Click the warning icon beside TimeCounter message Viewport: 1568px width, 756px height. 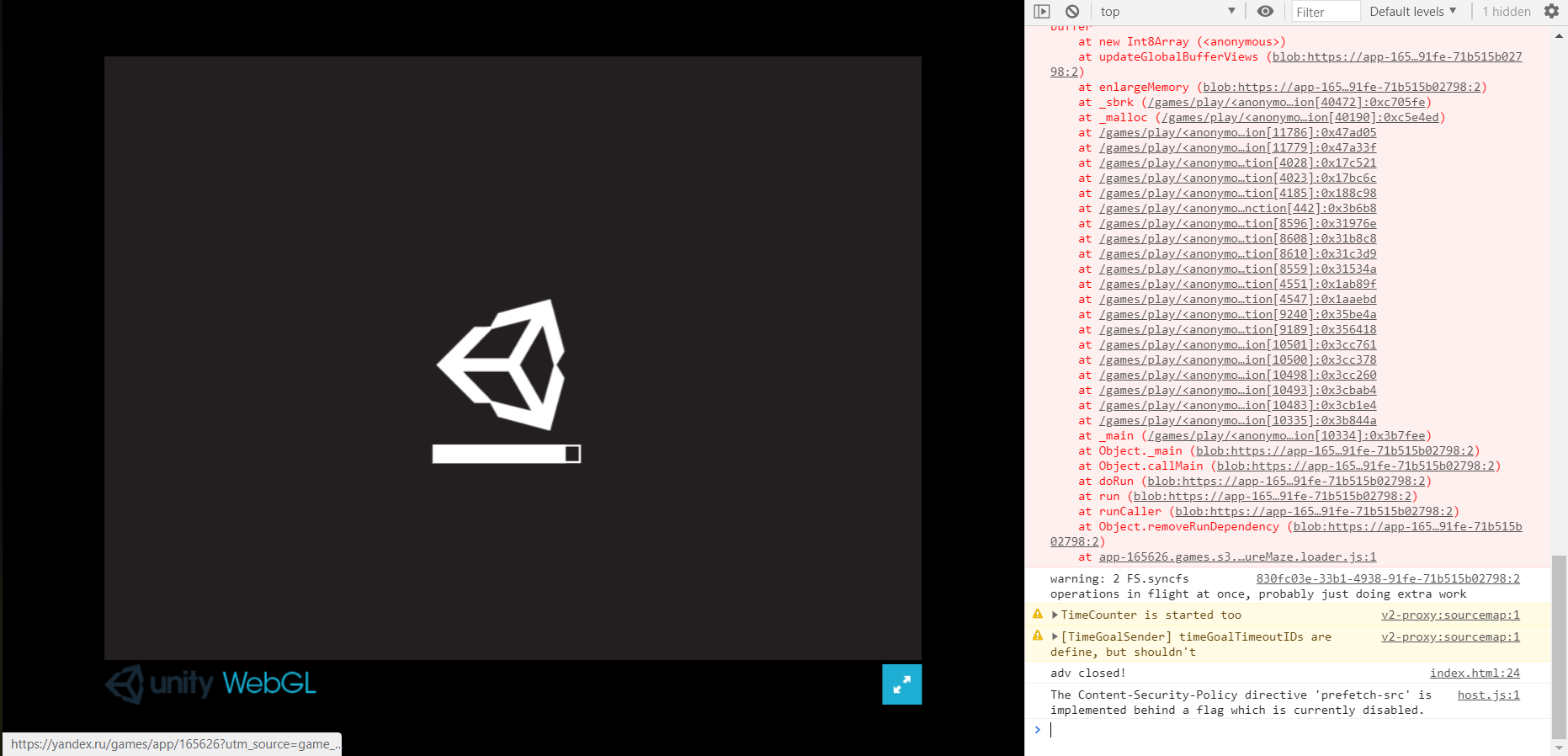[1038, 615]
